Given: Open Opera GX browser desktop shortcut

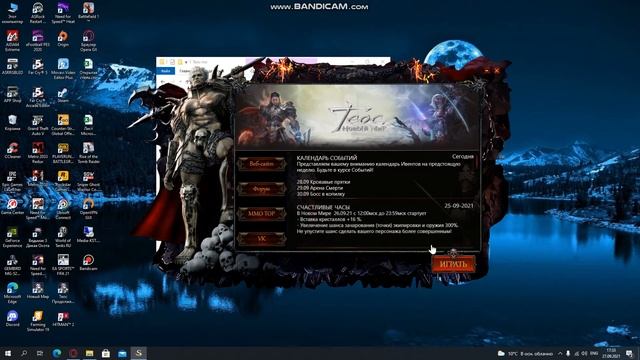Looking at the screenshot, I should 88,41.
